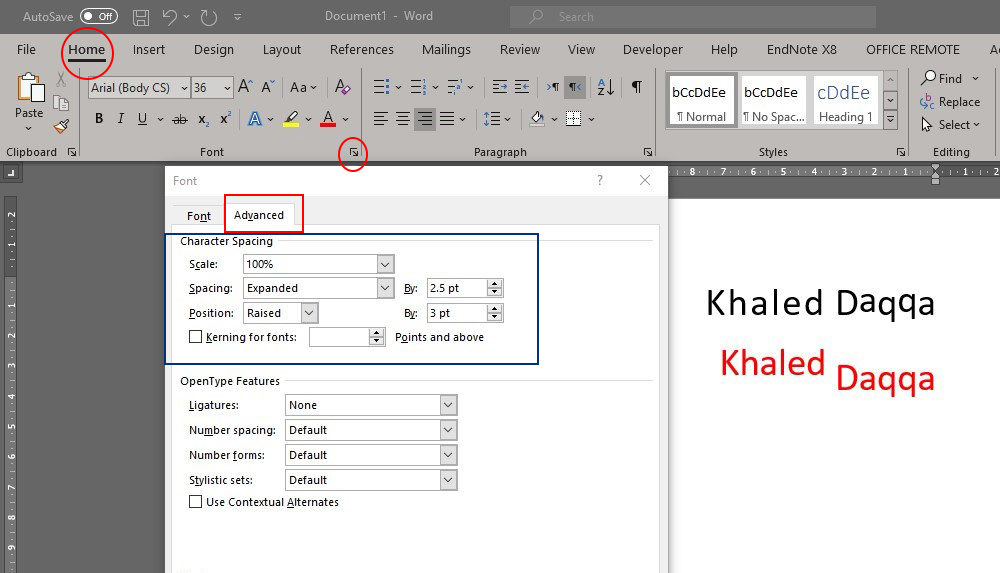The height and width of the screenshot is (573, 1000).
Task: Switch to the Insert ribbon tab
Action: tap(149, 50)
